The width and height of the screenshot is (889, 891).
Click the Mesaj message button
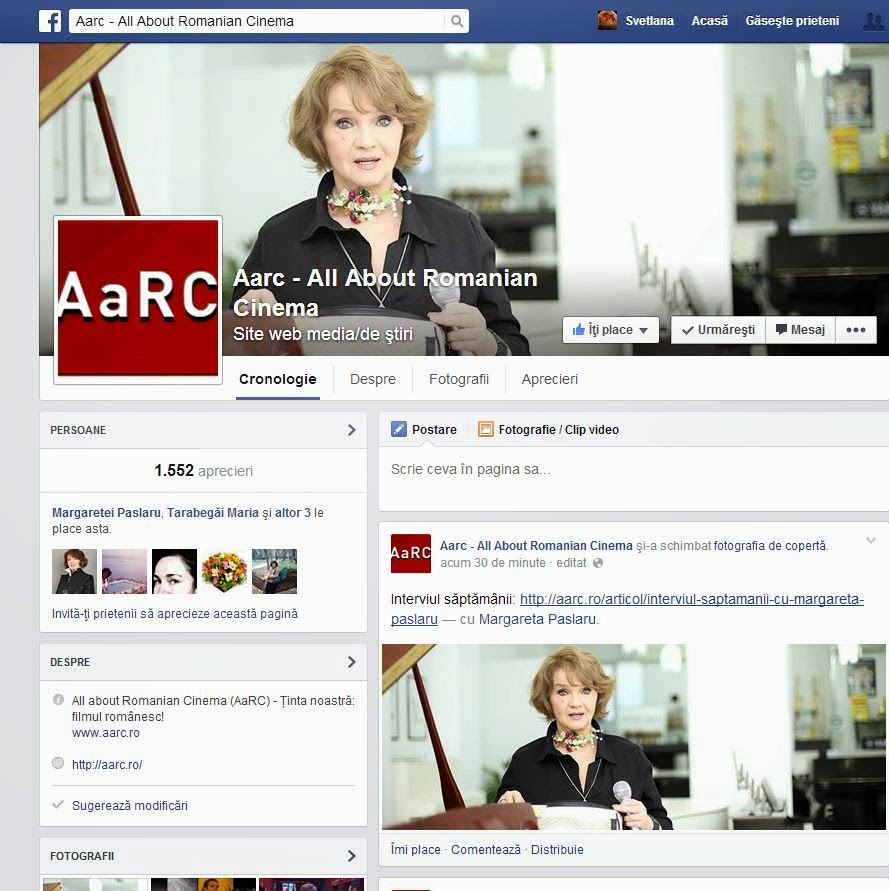(x=800, y=330)
